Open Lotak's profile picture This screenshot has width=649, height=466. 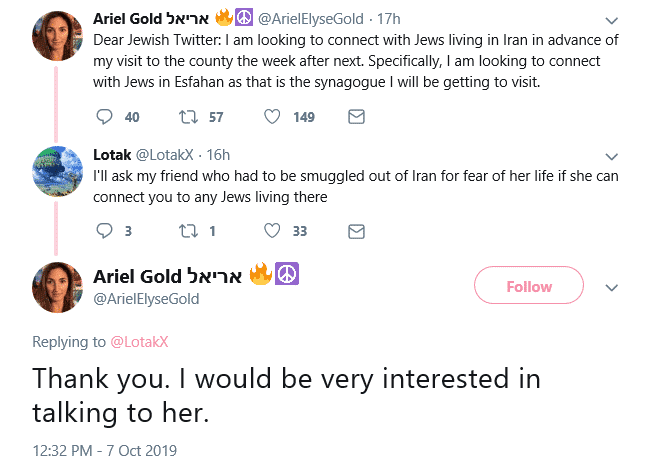coord(57,173)
